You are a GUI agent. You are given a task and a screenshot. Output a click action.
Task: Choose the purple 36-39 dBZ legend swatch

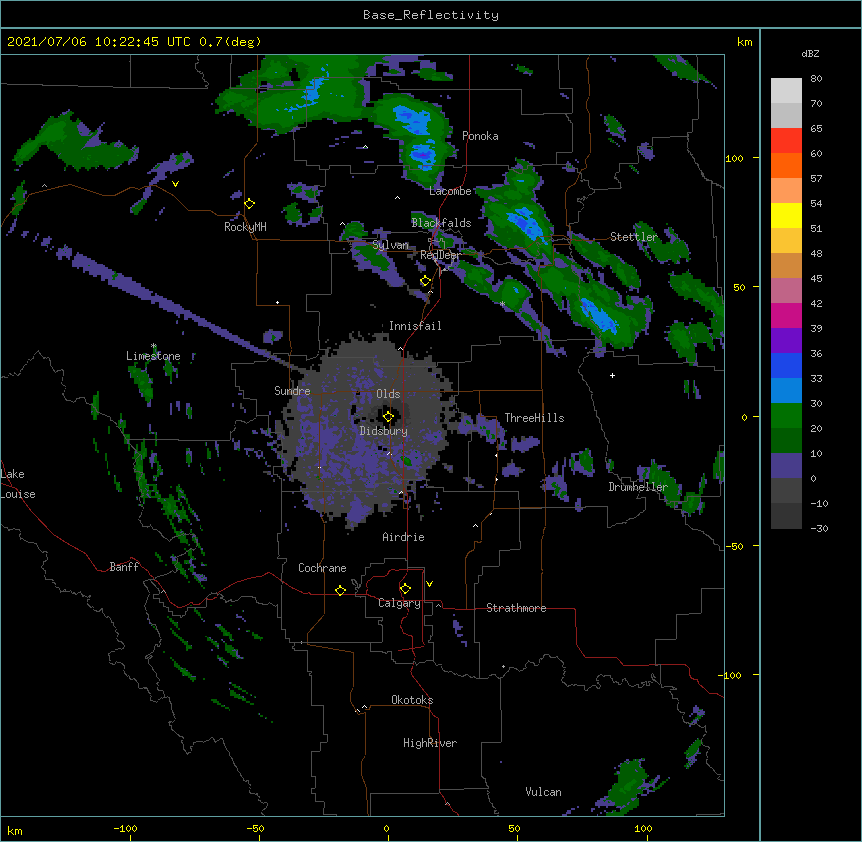[786, 341]
